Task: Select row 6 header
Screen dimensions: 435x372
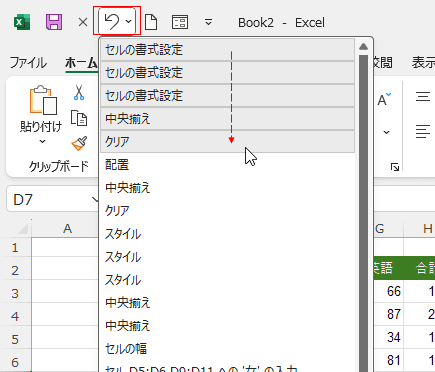Action: [15, 362]
